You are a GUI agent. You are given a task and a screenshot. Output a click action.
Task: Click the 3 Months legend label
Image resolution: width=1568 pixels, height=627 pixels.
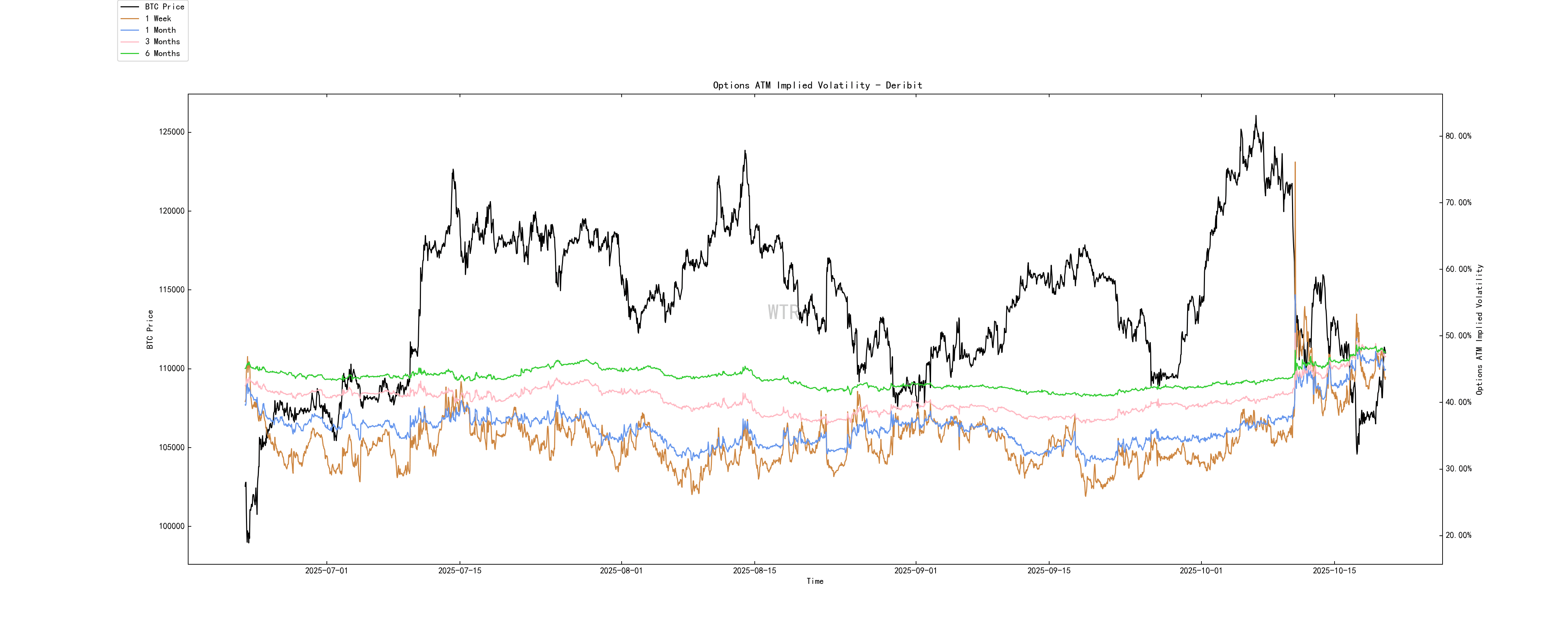tap(162, 41)
